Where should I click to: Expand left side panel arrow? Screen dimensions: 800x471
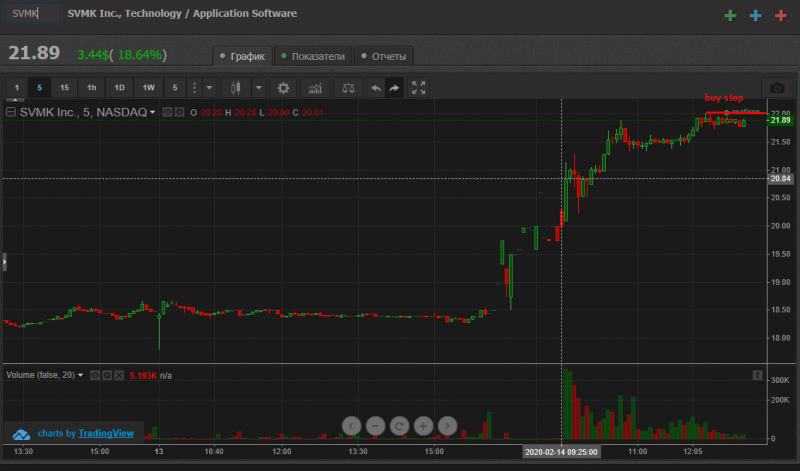pyautogui.click(x=5, y=262)
